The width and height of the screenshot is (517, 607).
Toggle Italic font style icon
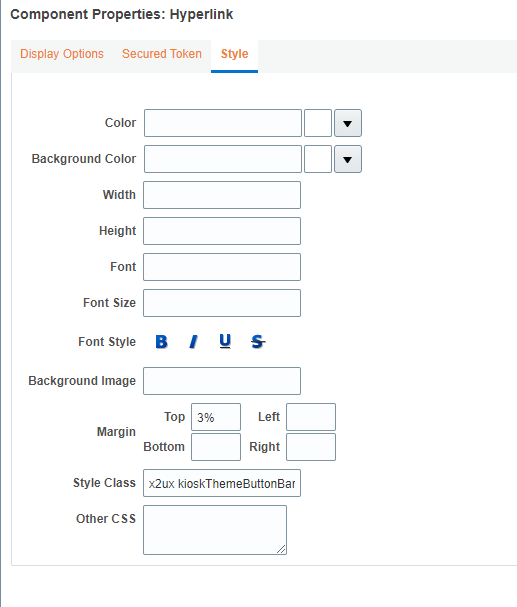(x=193, y=342)
